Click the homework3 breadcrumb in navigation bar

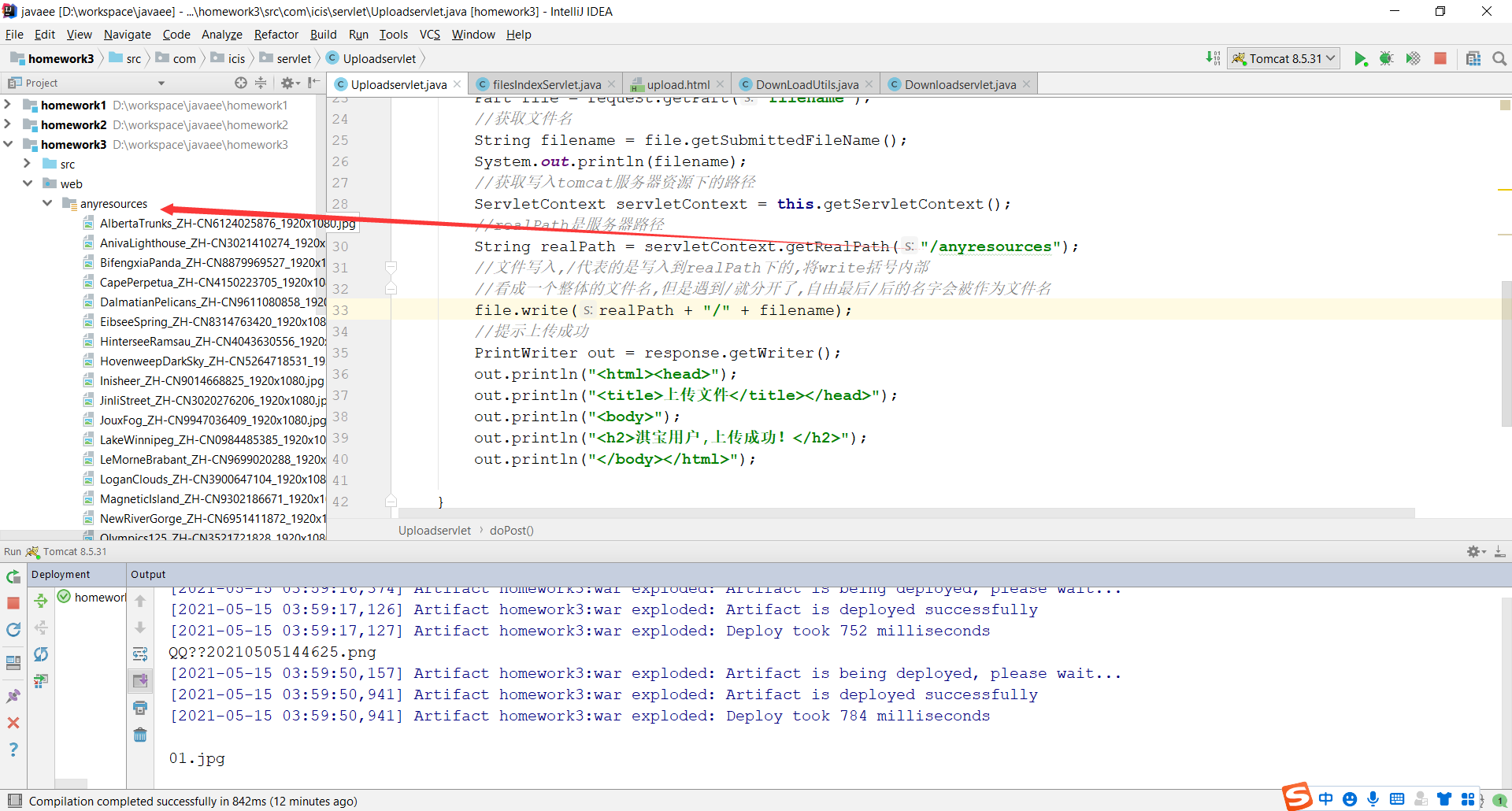[x=52, y=58]
